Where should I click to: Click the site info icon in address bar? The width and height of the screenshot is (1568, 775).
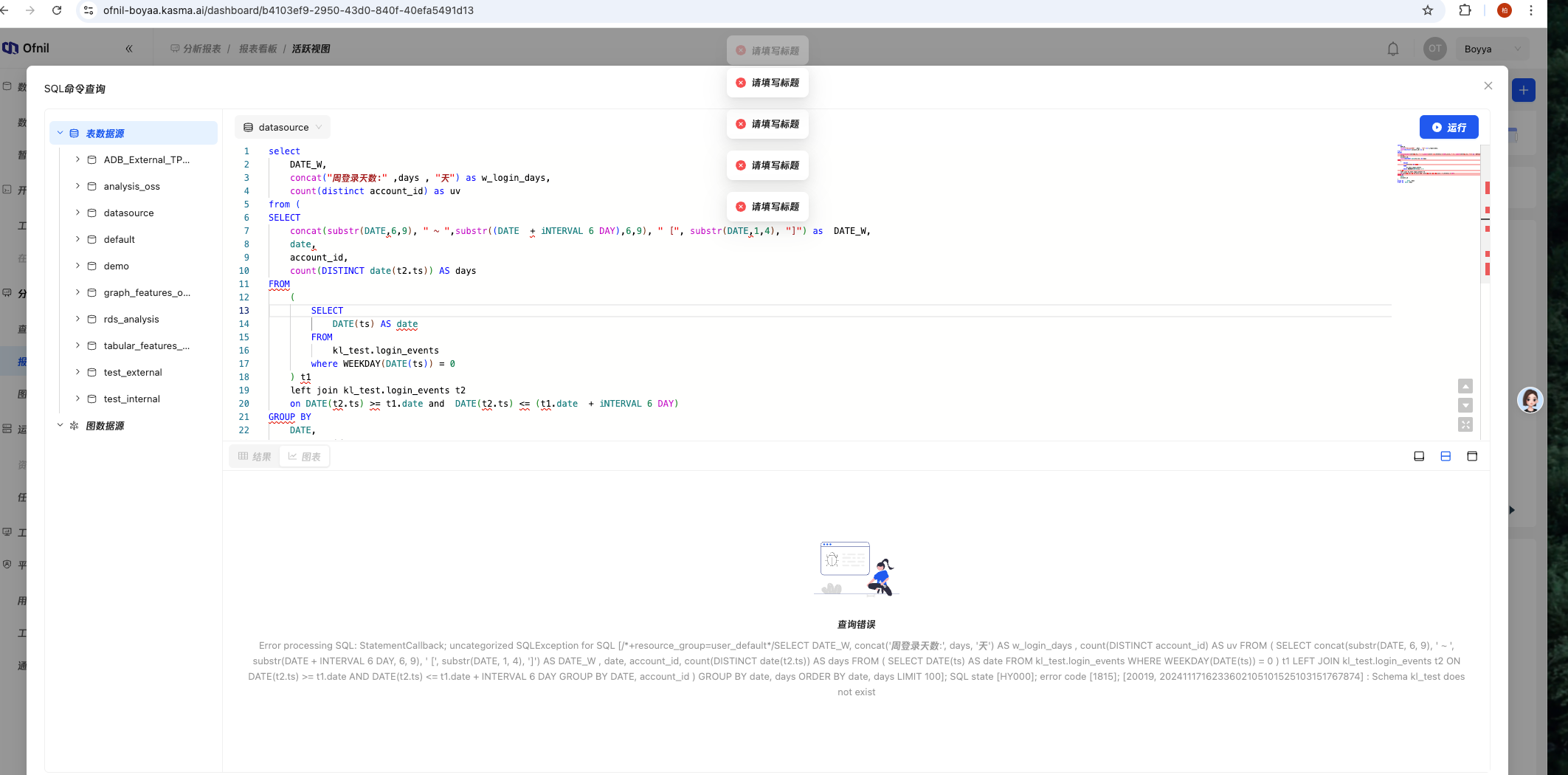coord(89,10)
